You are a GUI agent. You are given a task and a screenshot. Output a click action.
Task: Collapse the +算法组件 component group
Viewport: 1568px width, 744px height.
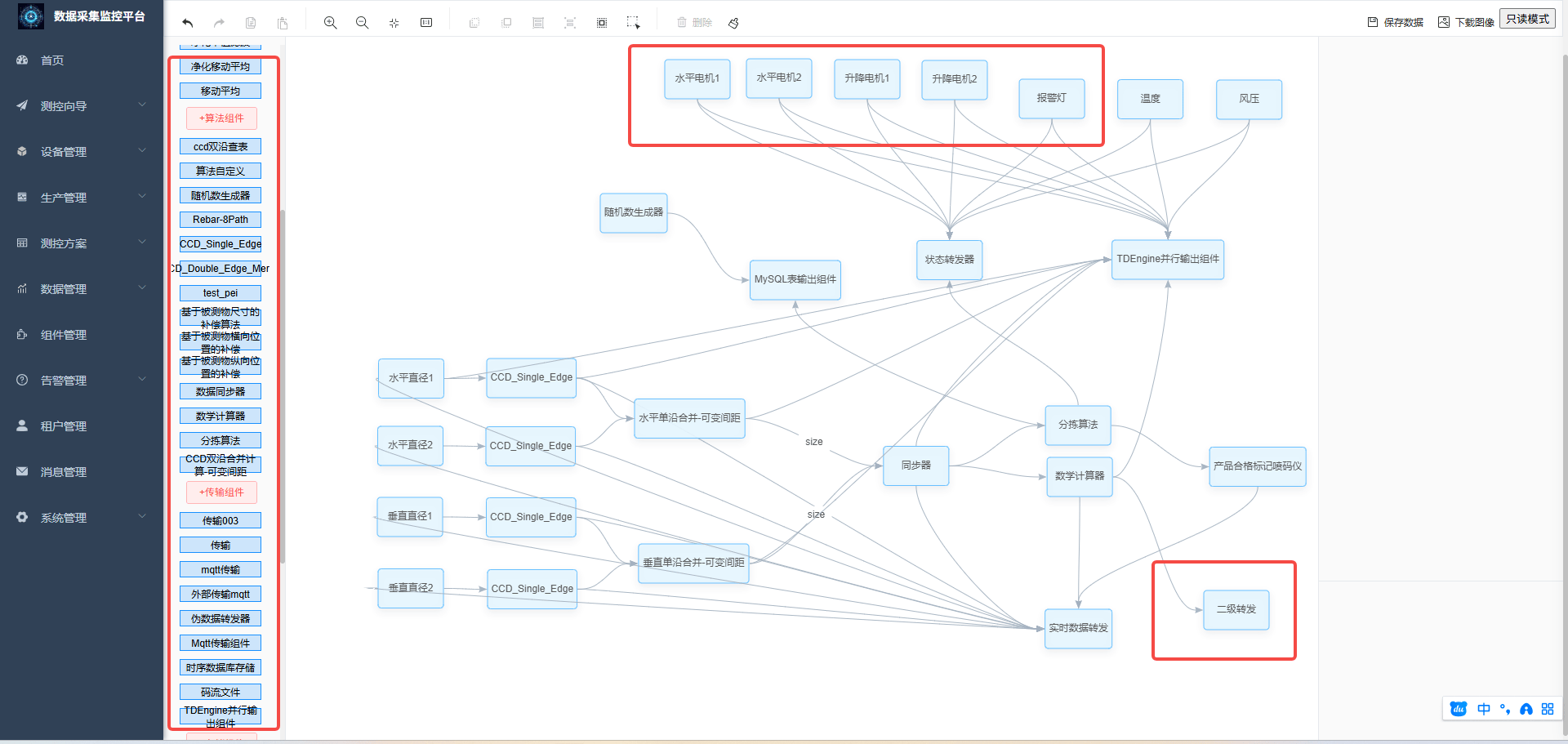point(221,118)
